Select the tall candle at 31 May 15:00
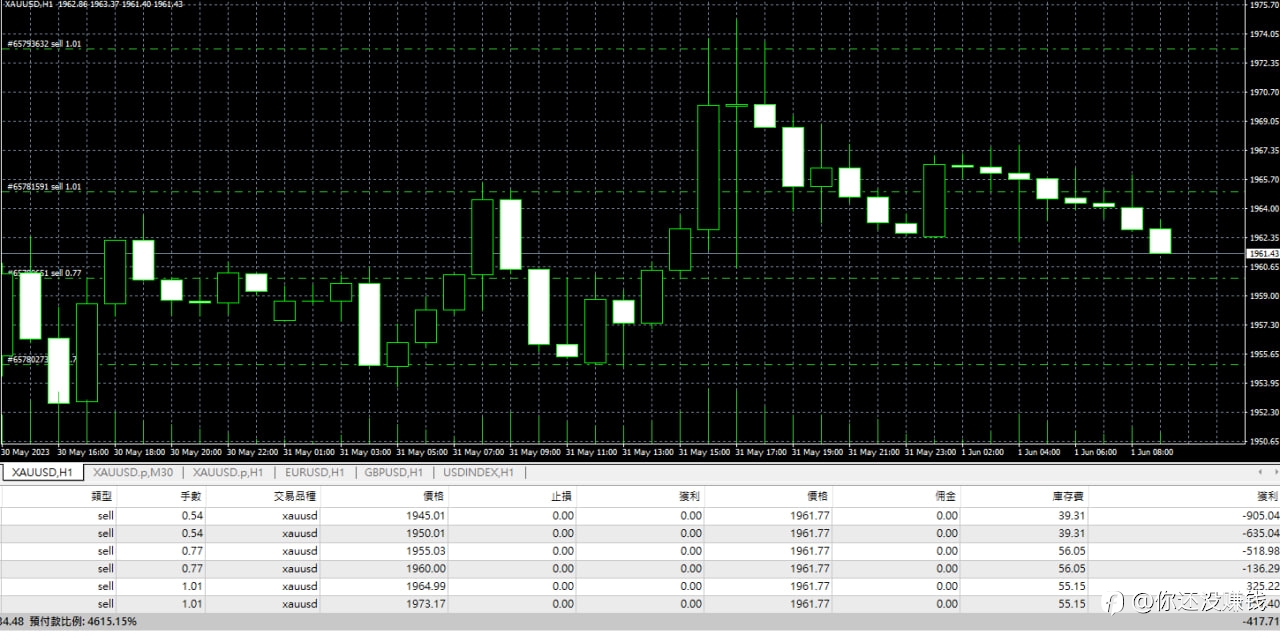This screenshot has height=642, width=1280. click(x=708, y=167)
